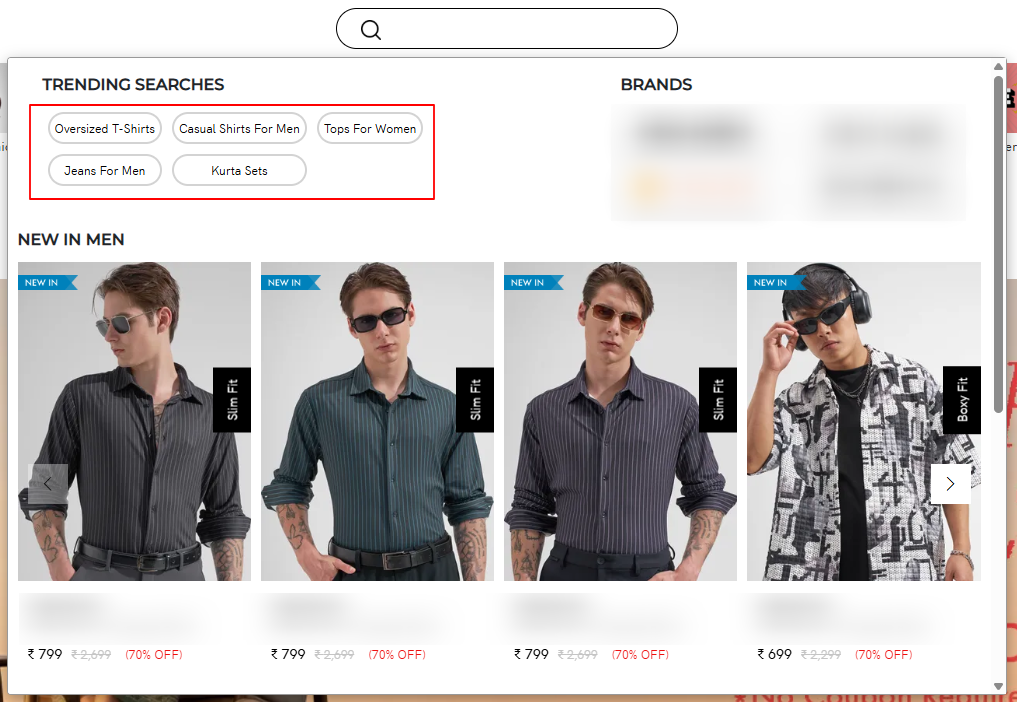Choose Casual Shirts For Men chip
This screenshot has width=1017, height=702.
click(x=239, y=129)
